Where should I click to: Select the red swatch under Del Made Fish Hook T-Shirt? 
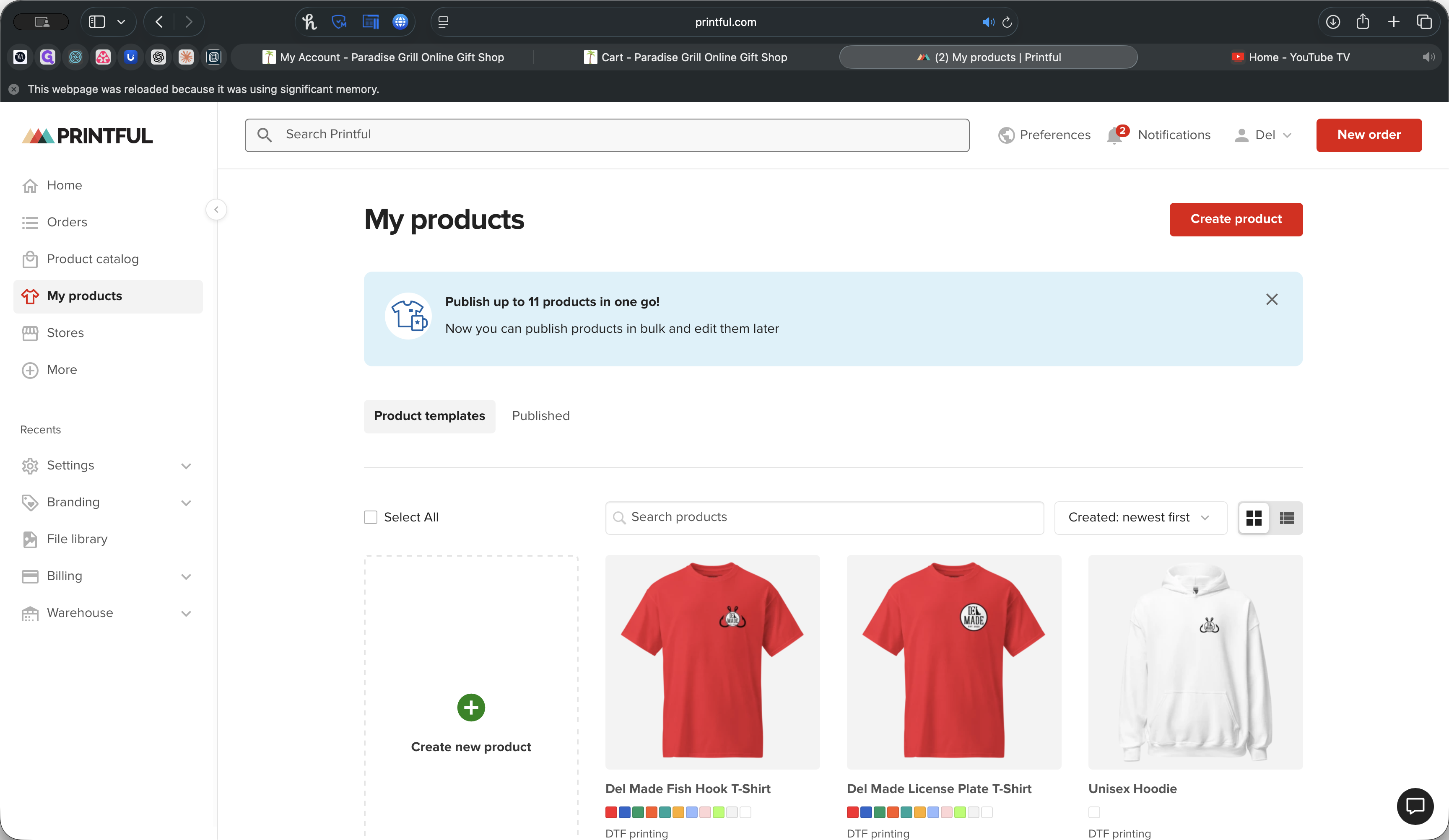click(x=611, y=812)
